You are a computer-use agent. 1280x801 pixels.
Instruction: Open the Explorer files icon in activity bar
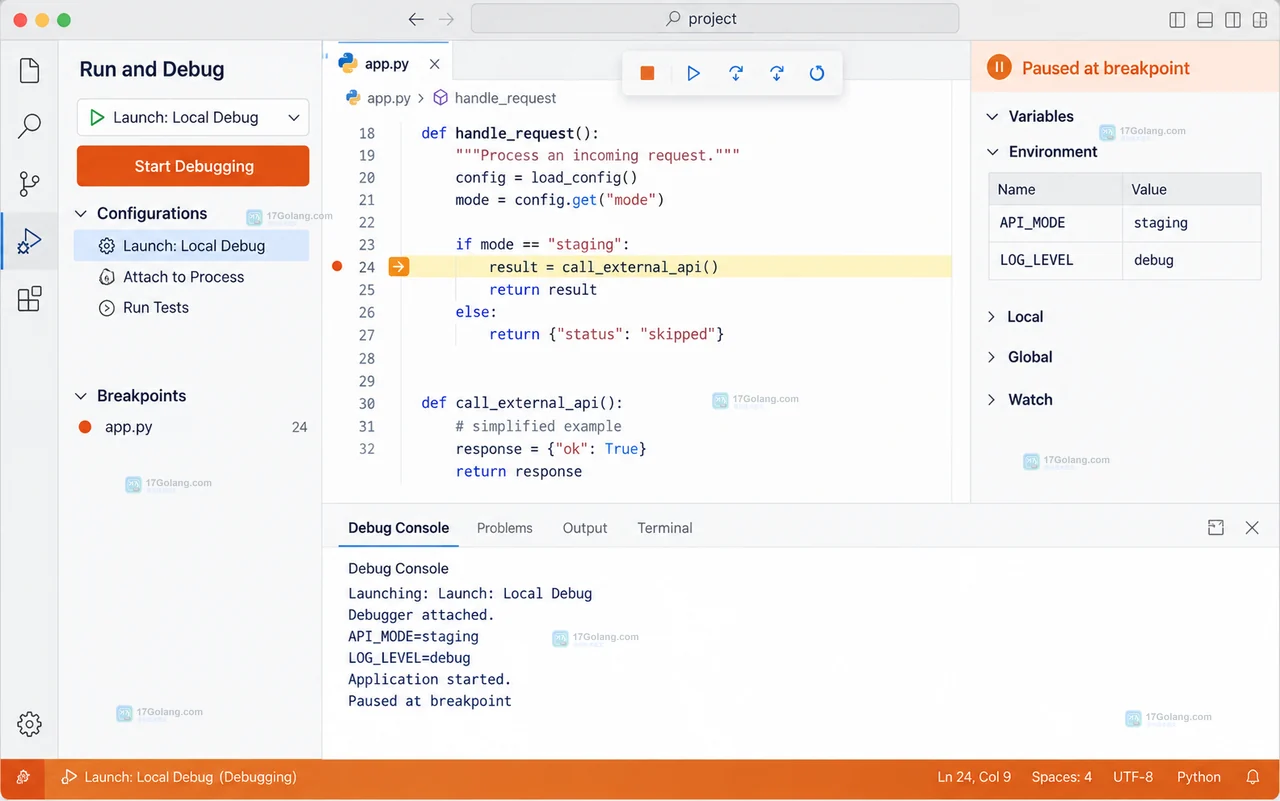[30, 70]
